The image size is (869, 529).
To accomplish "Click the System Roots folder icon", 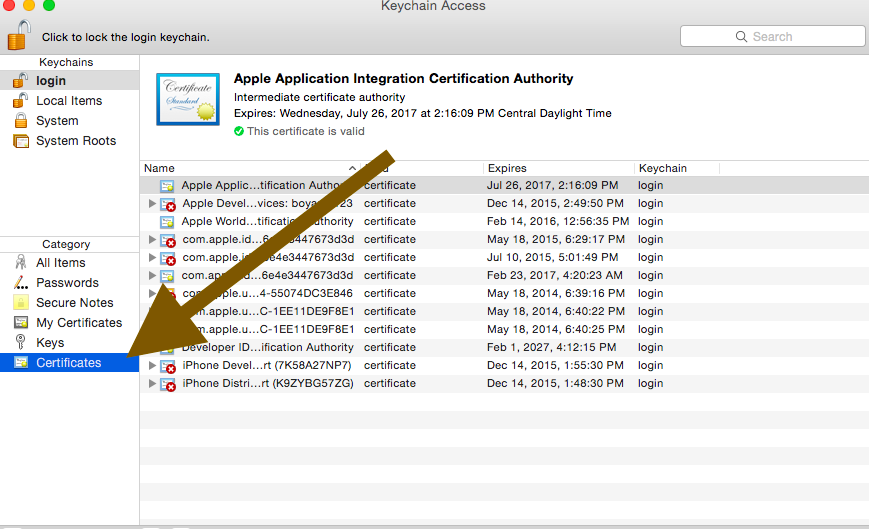I will click(x=21, y=141).
